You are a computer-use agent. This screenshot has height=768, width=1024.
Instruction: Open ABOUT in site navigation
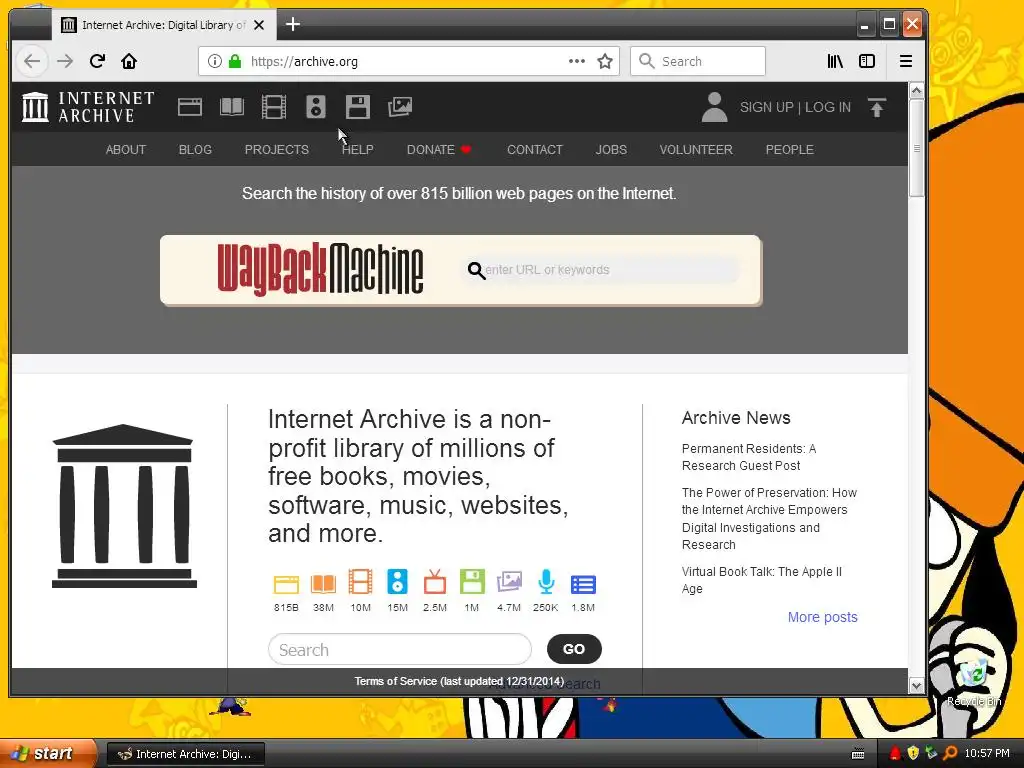click(126, 150)
